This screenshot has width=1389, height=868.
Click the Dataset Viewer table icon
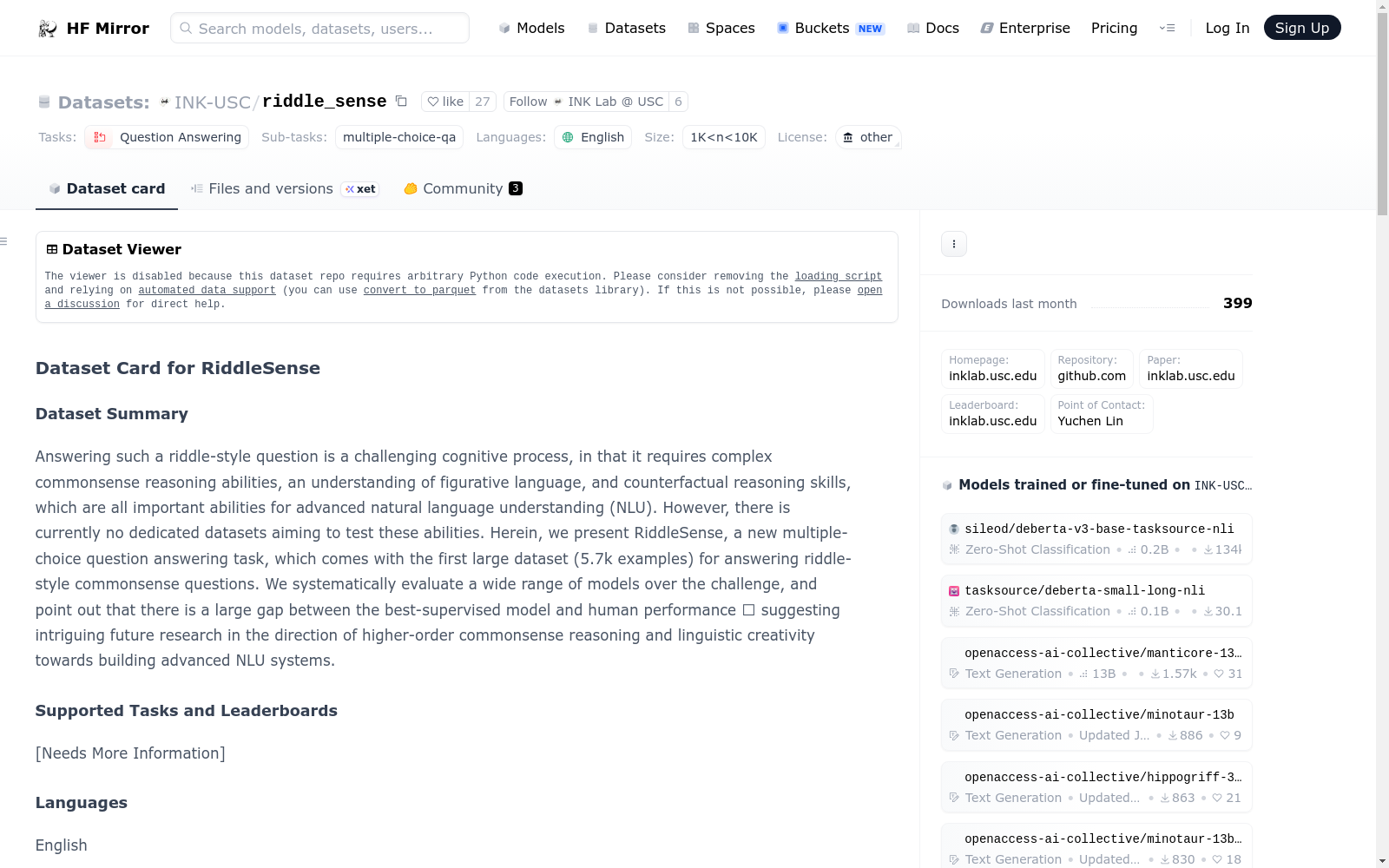pos(52,250)
